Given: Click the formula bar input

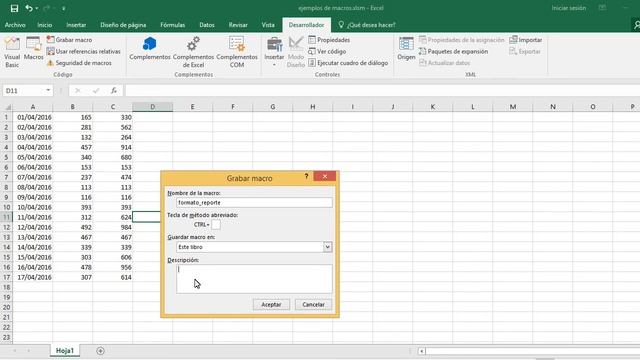Looking at the screenshot, I should (382, 91).
